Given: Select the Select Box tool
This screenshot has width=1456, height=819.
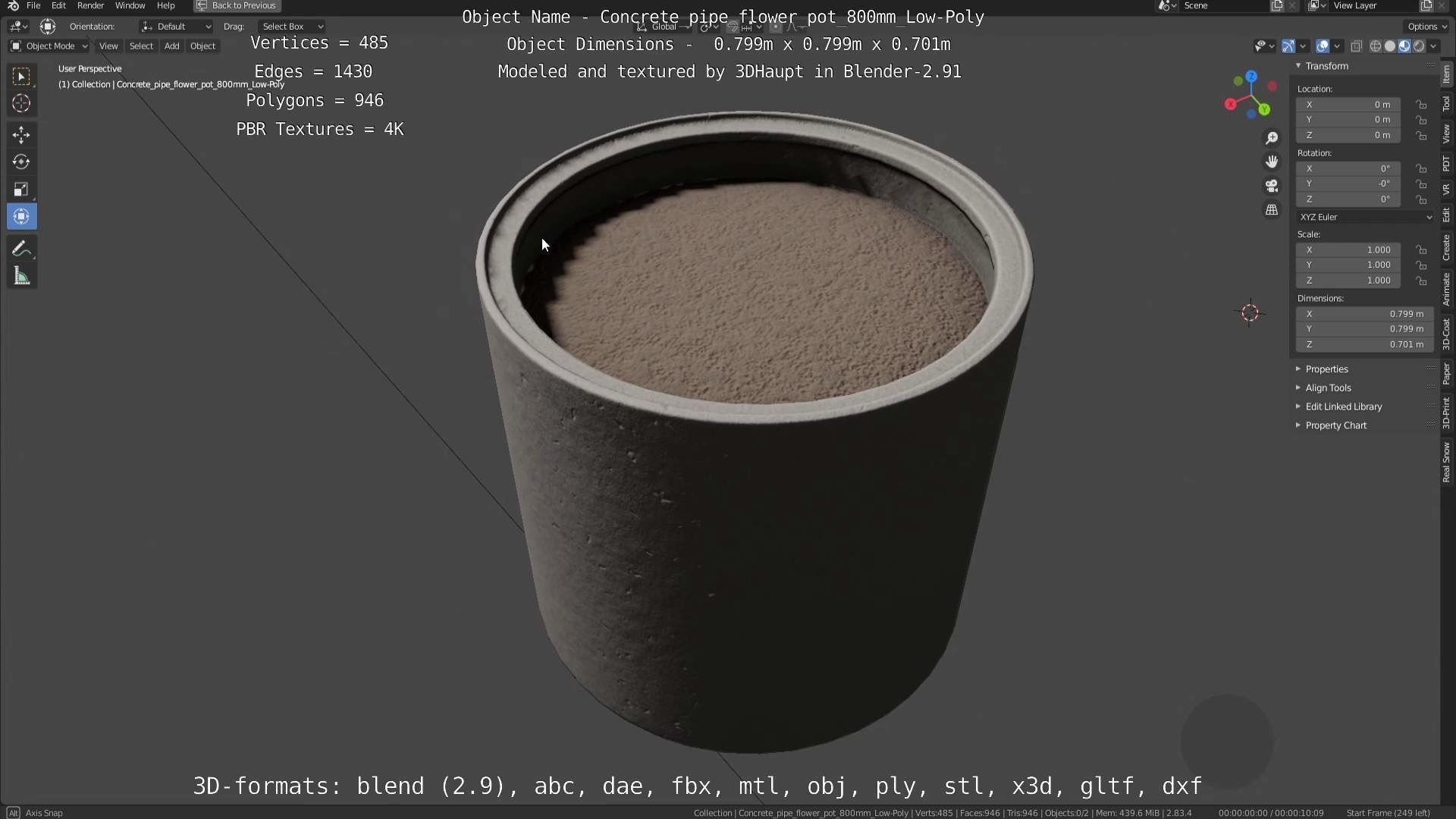Looking at the screenshot, I should point(21,77).
